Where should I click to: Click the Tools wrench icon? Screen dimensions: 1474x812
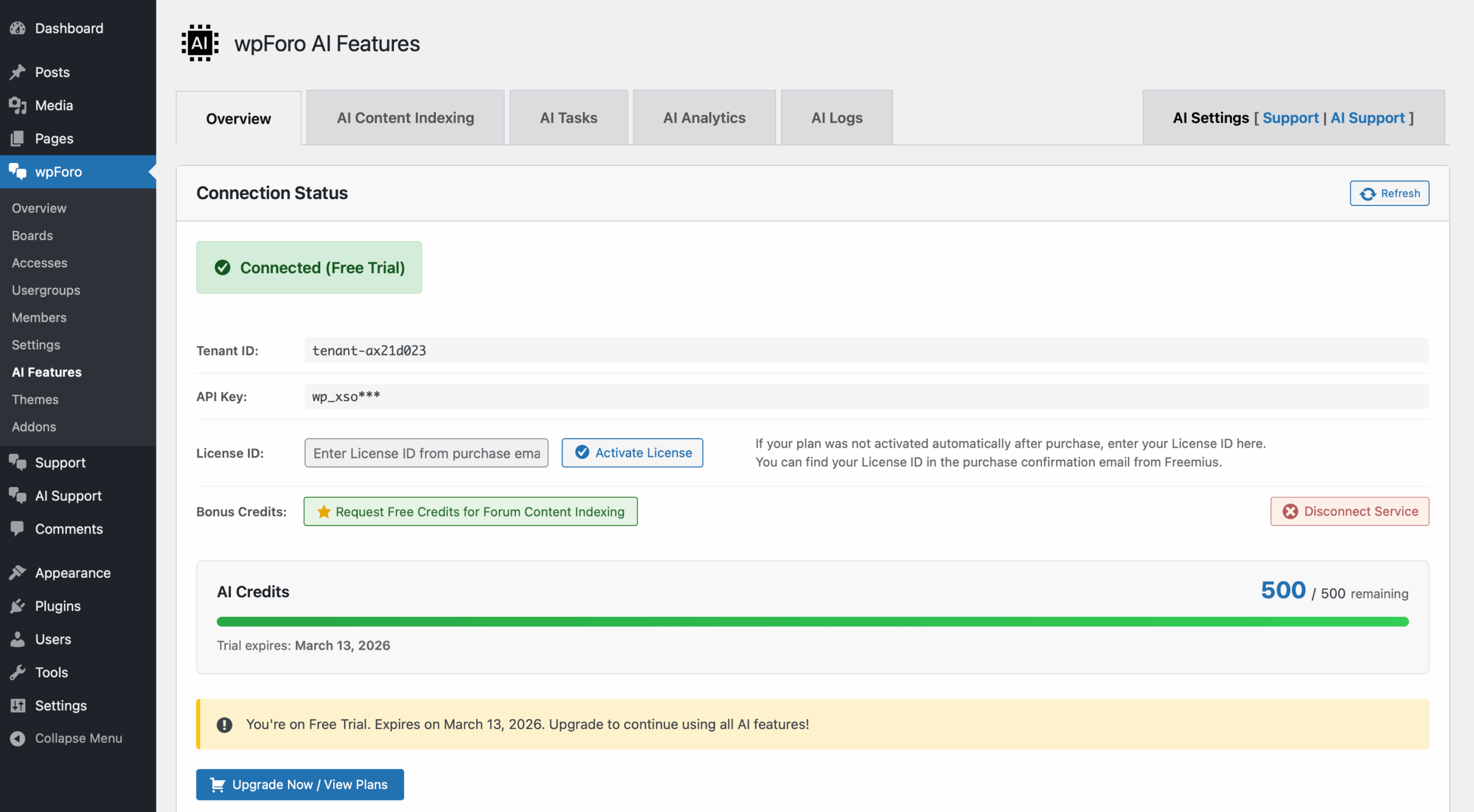tap(18, 672)
